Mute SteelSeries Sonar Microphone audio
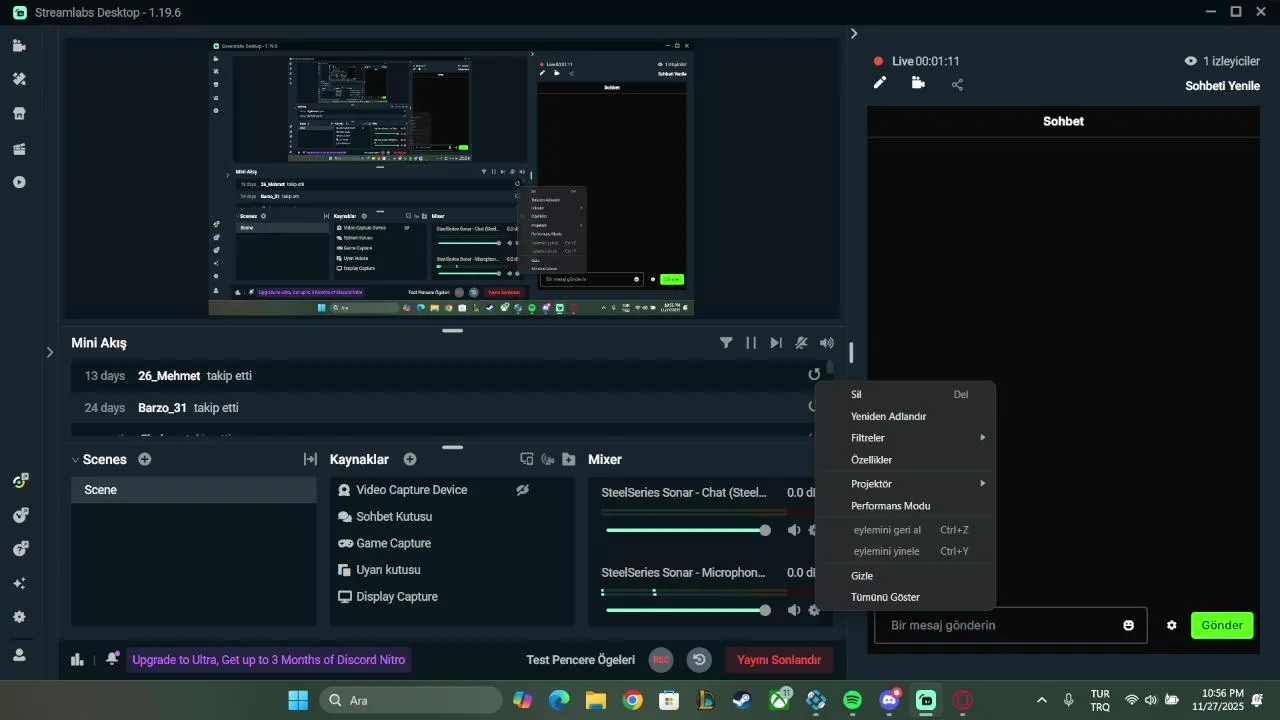The image size is (1280, 720). pos(794,610)
